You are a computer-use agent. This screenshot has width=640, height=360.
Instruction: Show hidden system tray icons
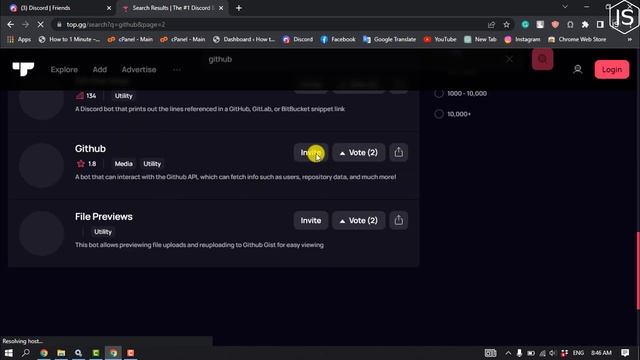tap(508, 353)
